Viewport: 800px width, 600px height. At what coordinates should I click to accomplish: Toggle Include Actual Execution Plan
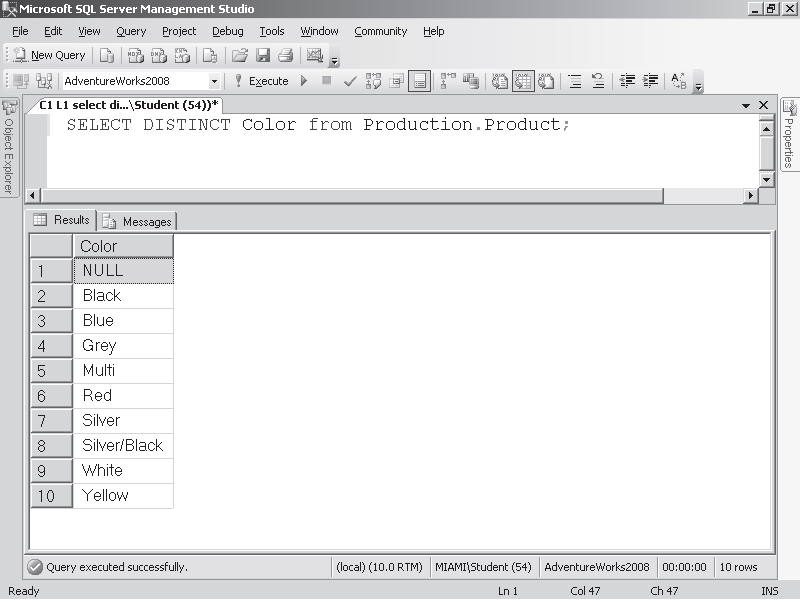point(448,81)
